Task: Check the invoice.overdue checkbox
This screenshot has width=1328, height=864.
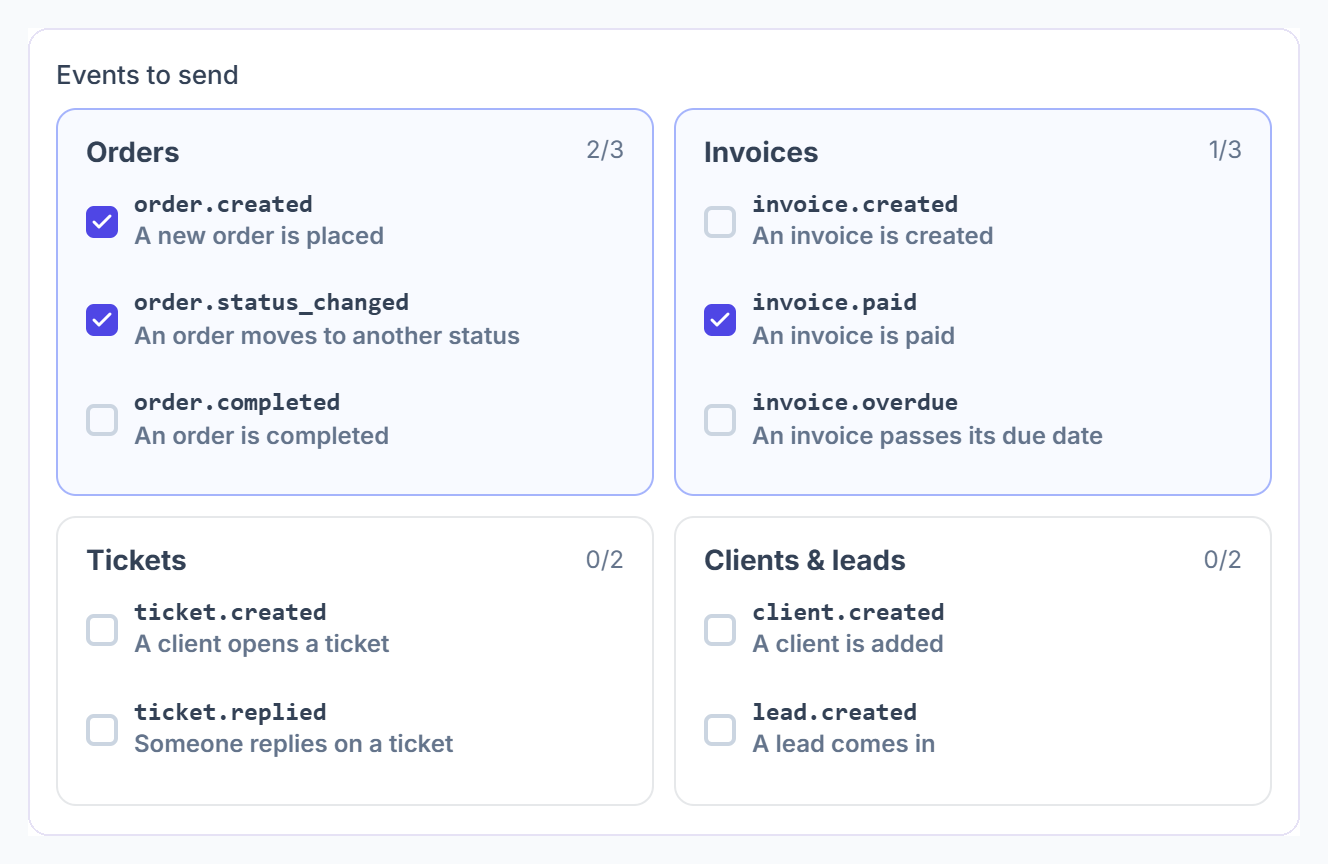Action: (720, 420)
